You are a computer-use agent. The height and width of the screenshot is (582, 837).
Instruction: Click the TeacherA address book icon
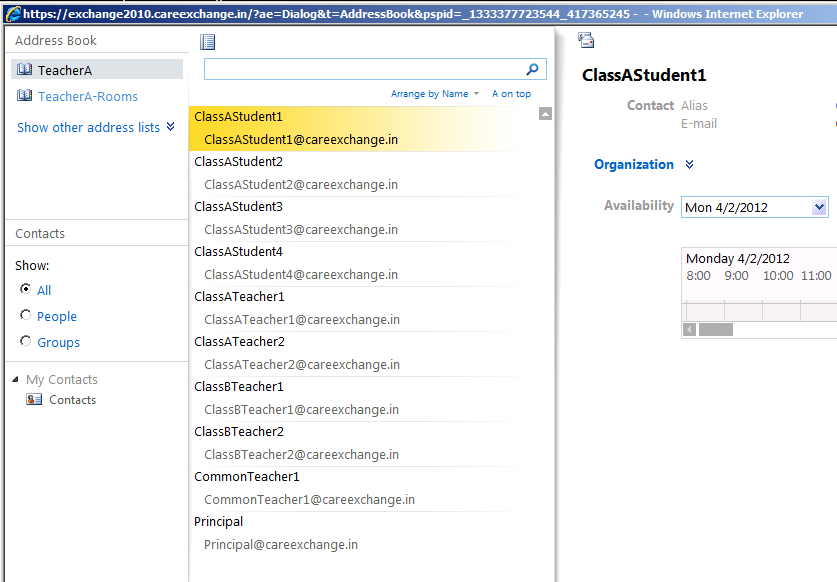tap(25, 69)
